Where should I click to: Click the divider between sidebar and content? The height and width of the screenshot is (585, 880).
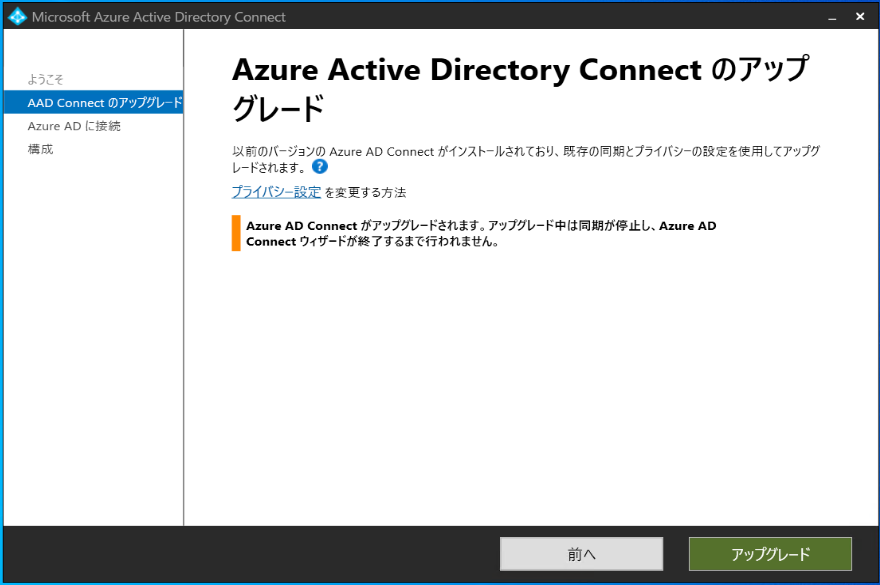[x=184, y=300]
